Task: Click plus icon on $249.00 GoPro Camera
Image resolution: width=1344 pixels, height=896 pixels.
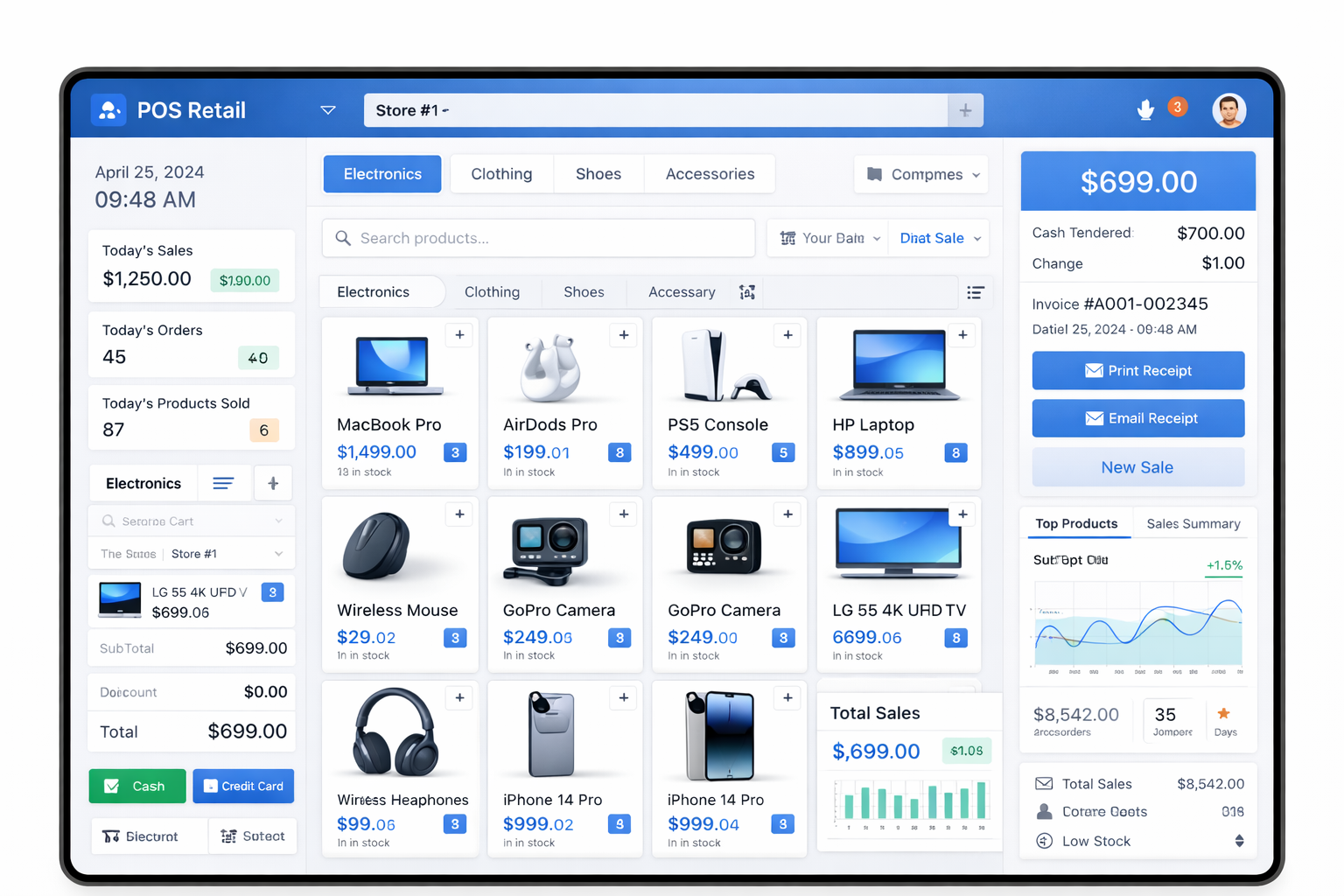Action: (x=787, y=514)
